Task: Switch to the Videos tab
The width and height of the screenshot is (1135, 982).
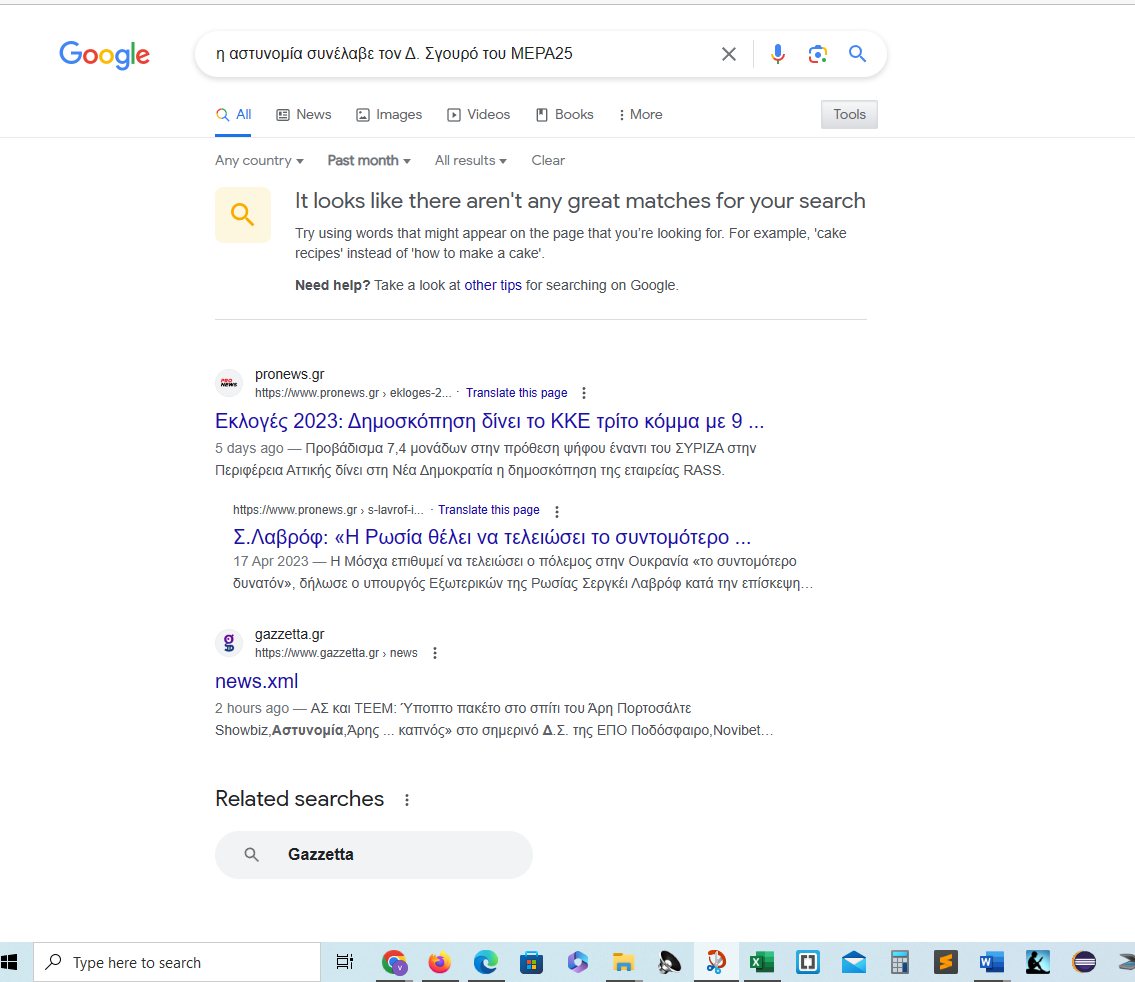Action: point(478,114)
